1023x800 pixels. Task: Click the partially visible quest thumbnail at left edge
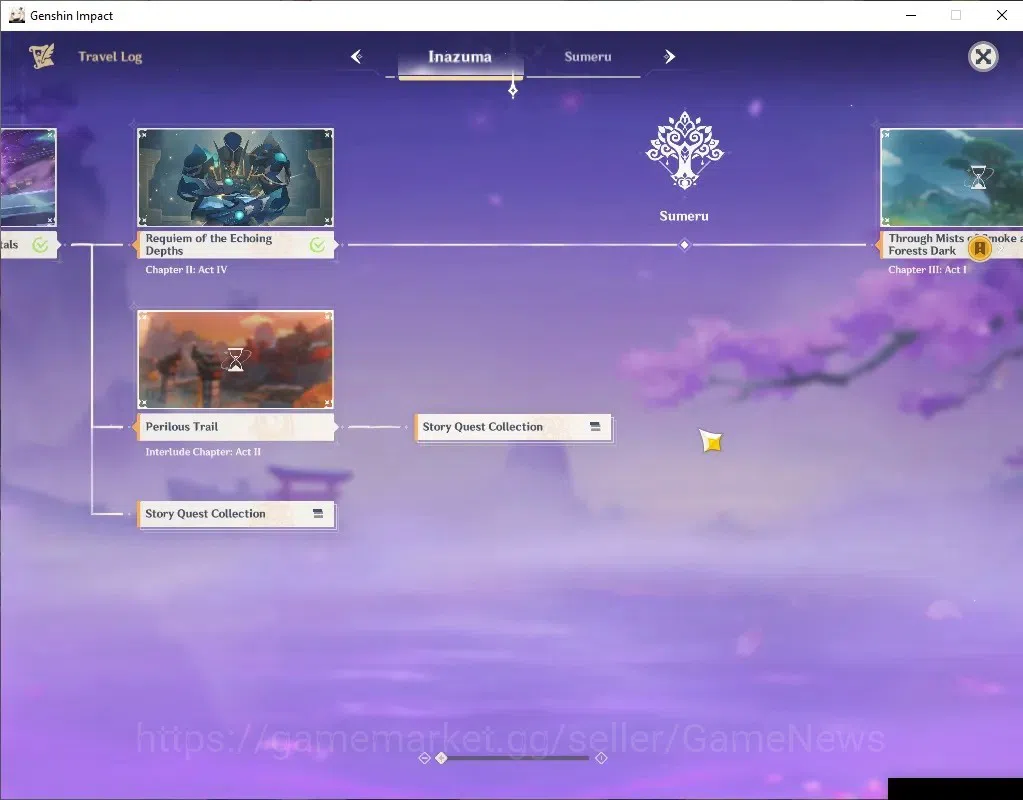point(28,177)
